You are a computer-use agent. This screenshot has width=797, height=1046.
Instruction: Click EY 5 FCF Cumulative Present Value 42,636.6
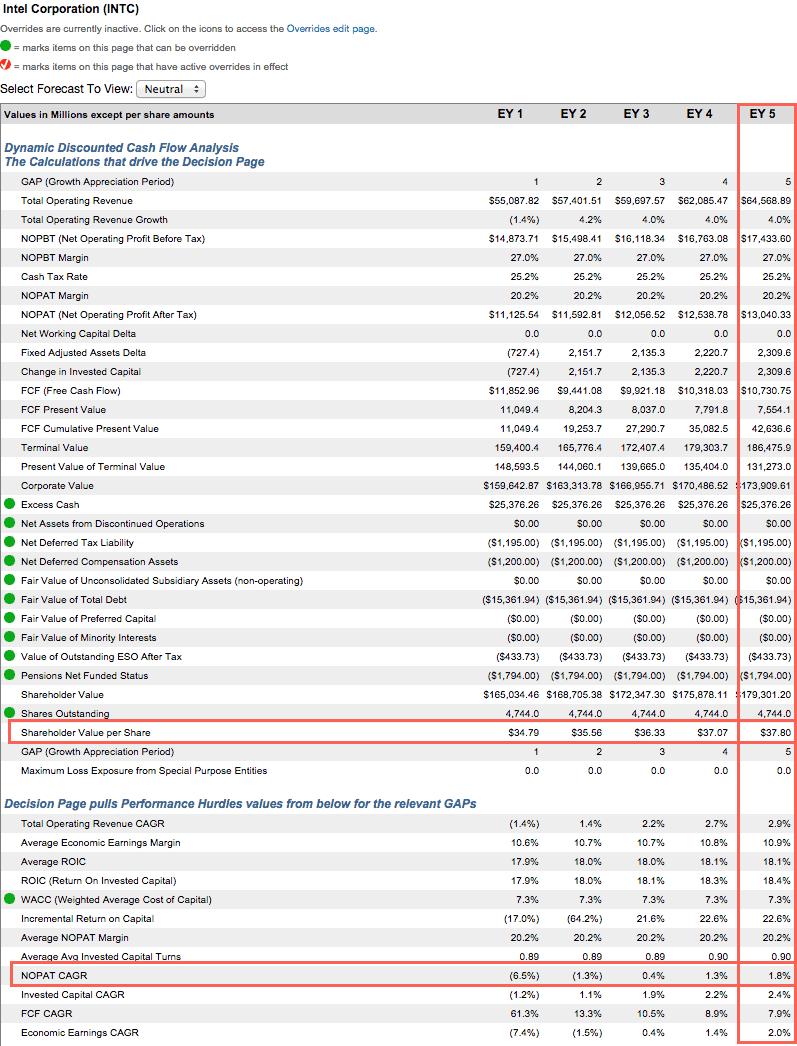pyautogui.click(x=771, y=429)
